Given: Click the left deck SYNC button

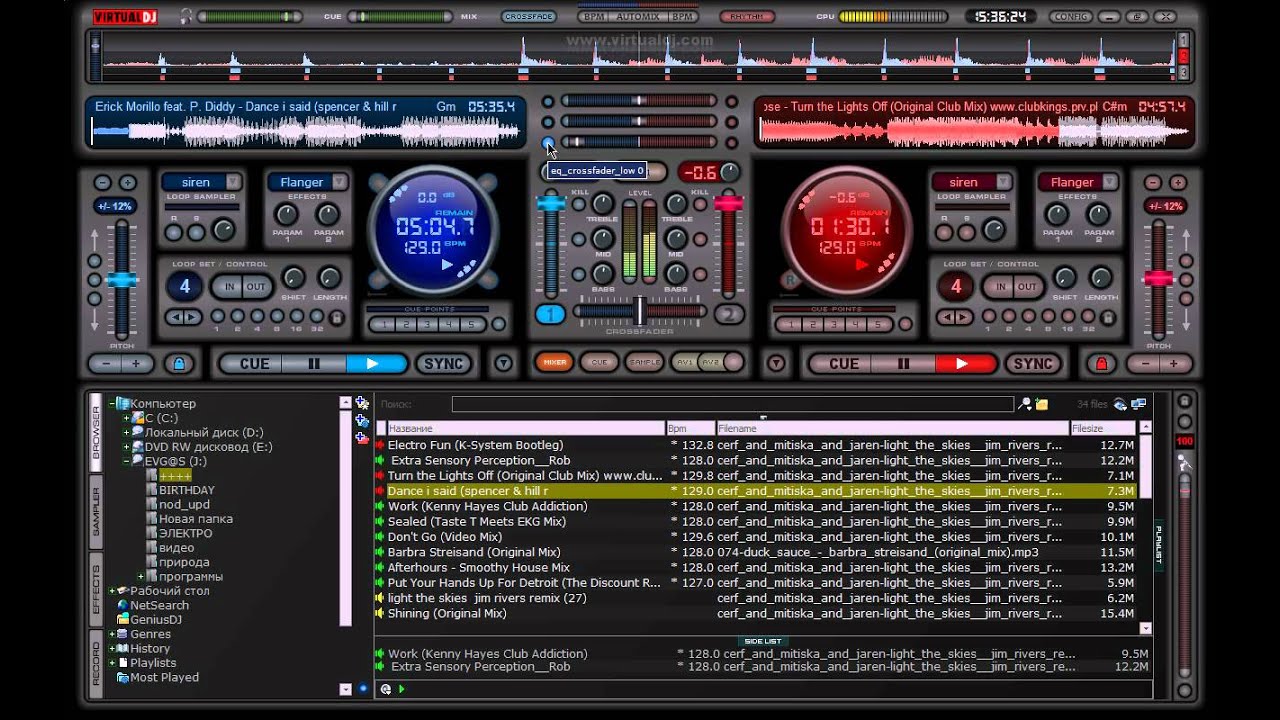Looking at the screenshot, I should [444, 364].
